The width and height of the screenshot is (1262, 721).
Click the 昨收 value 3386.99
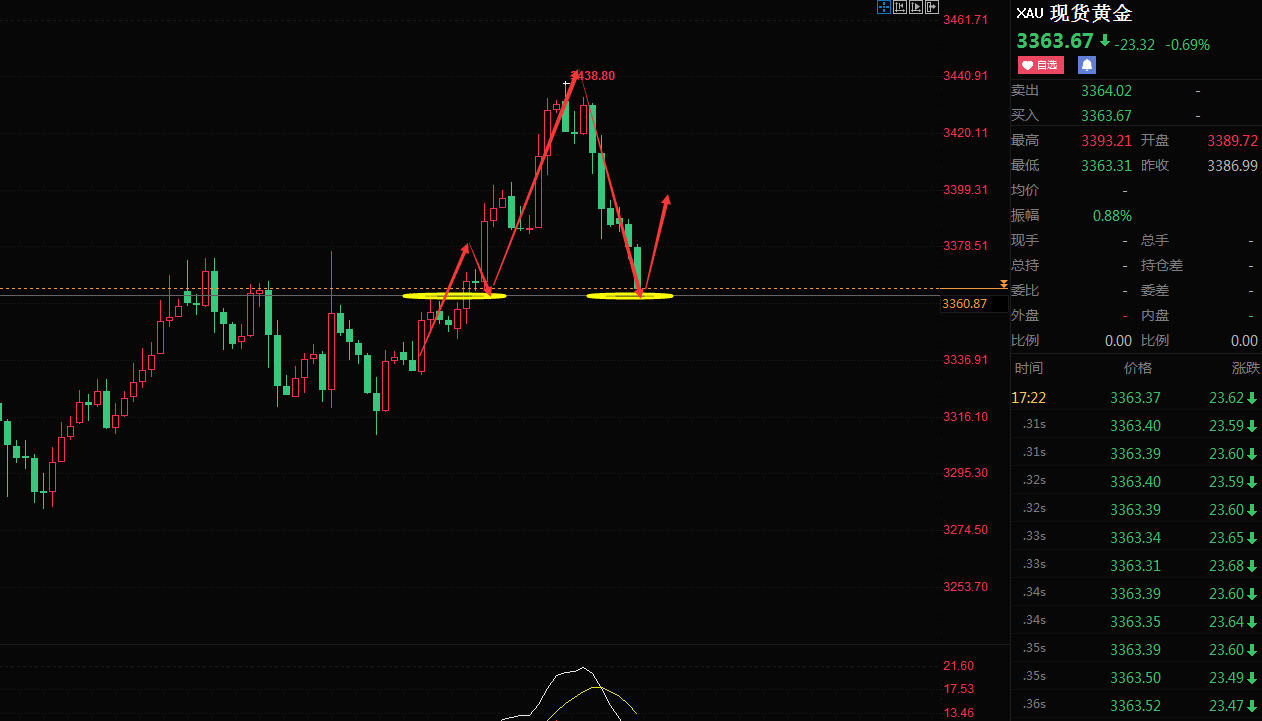click(1232, 166)
